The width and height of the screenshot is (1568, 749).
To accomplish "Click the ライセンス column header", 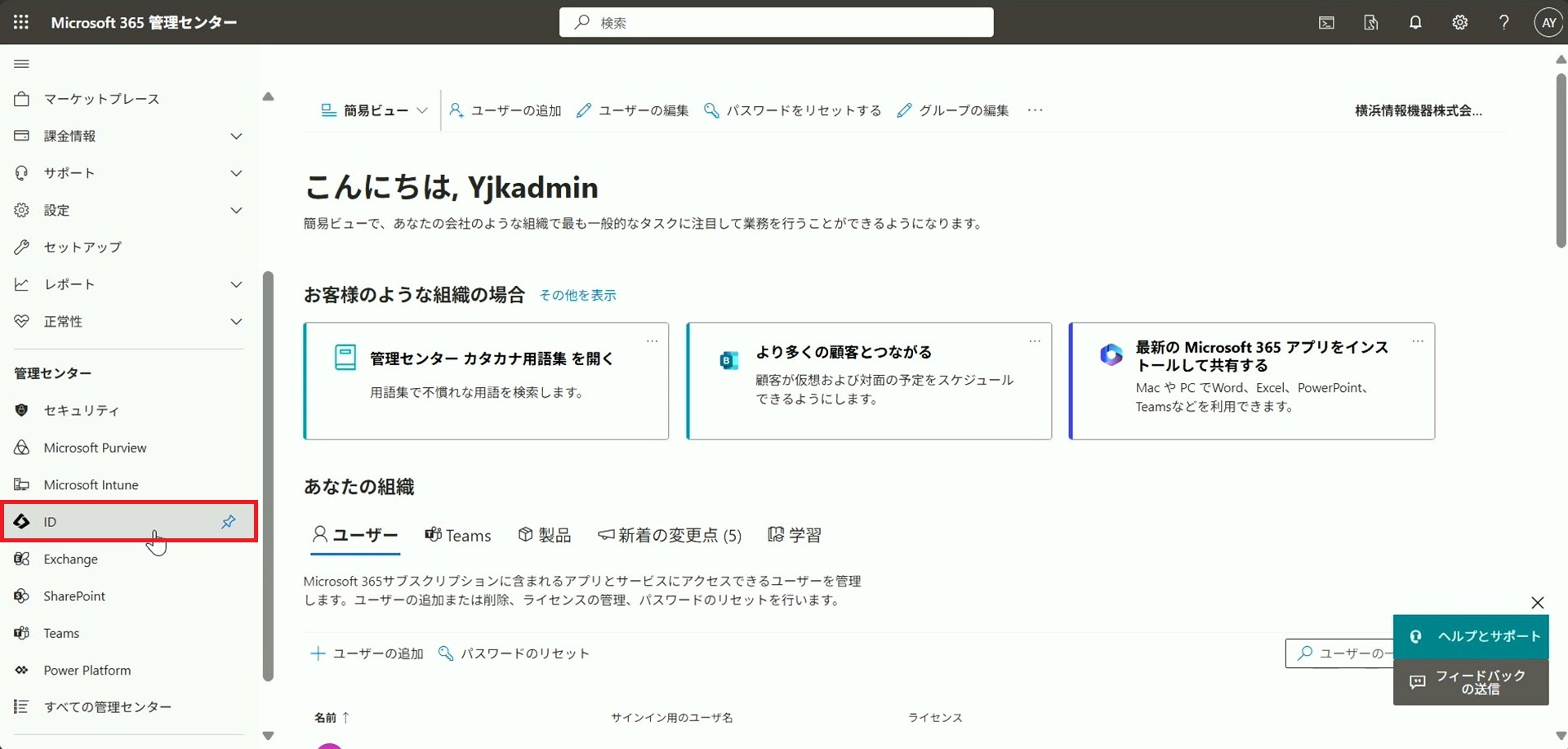I will click(x=935, y=718).
